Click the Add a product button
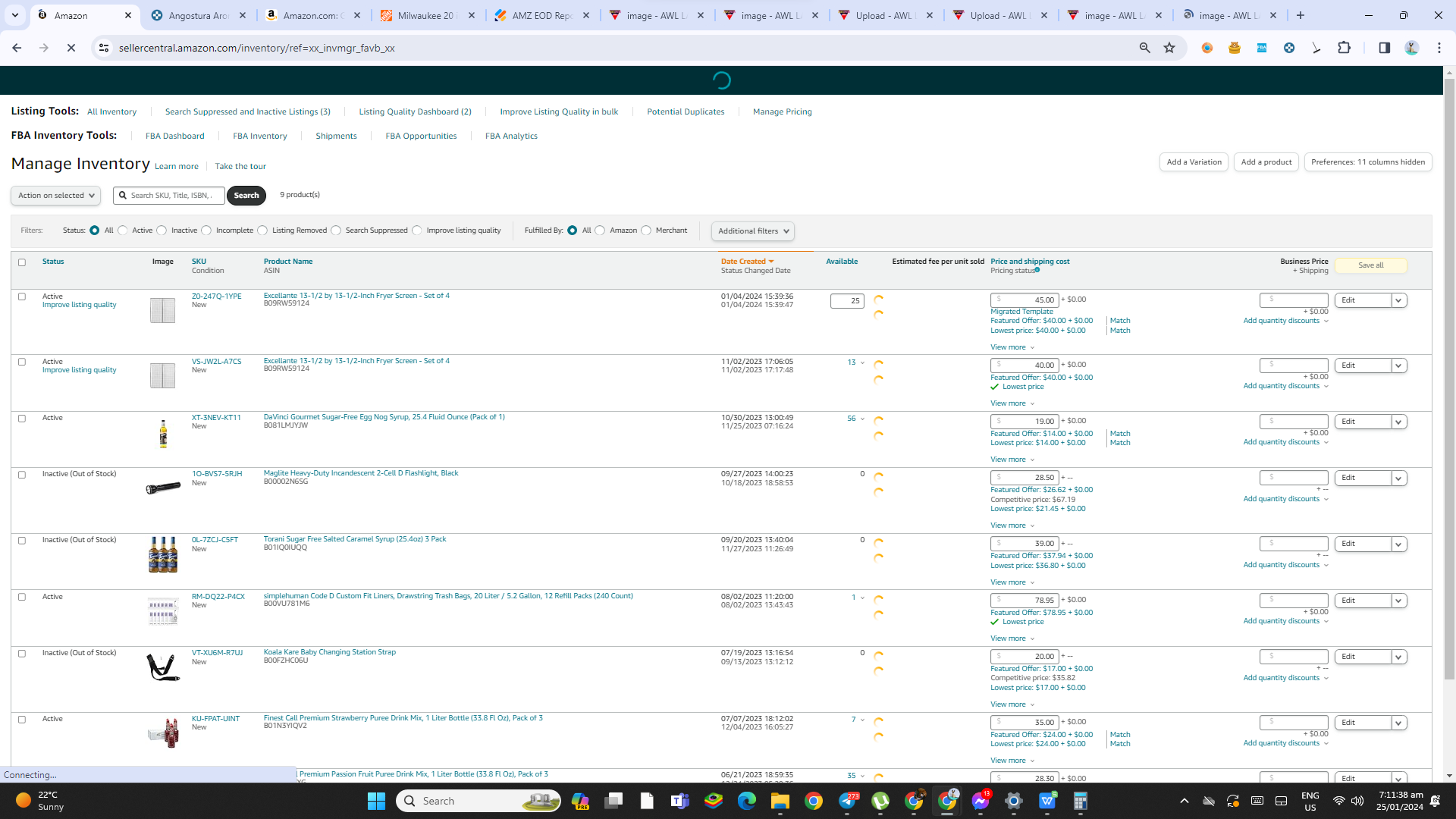The width and height of the screenshot is (1456, 819). pyautogui.click(x=1266, y=162)
